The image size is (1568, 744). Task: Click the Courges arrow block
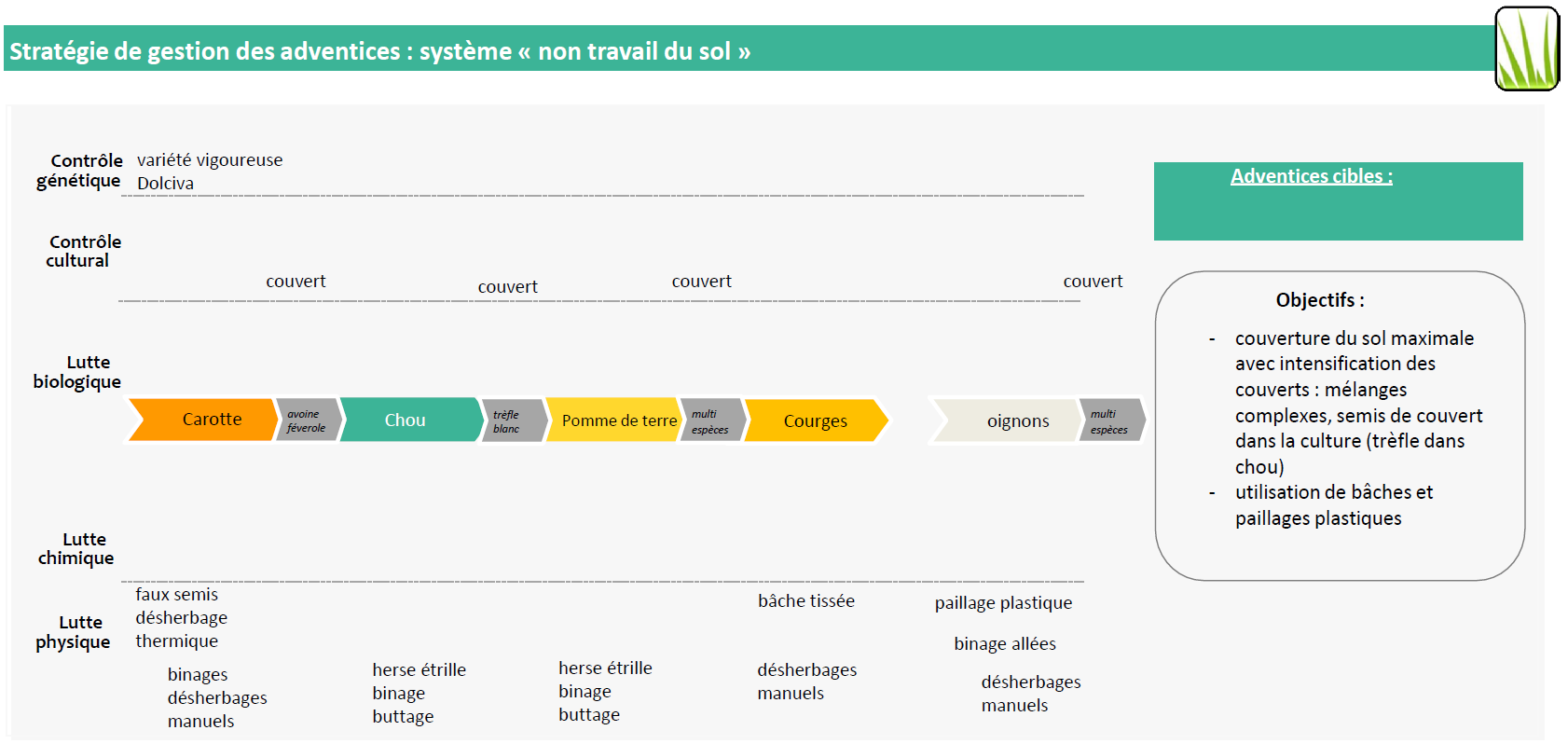817,420
